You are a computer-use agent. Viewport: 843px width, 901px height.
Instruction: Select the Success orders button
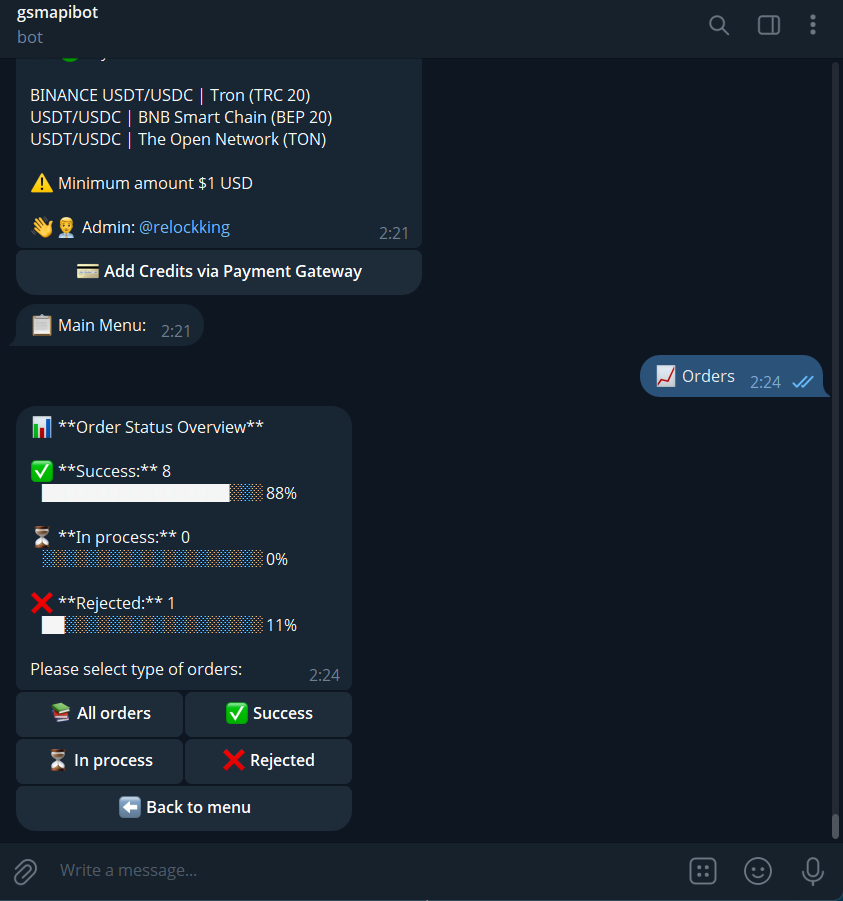click(x=268, y=714)
